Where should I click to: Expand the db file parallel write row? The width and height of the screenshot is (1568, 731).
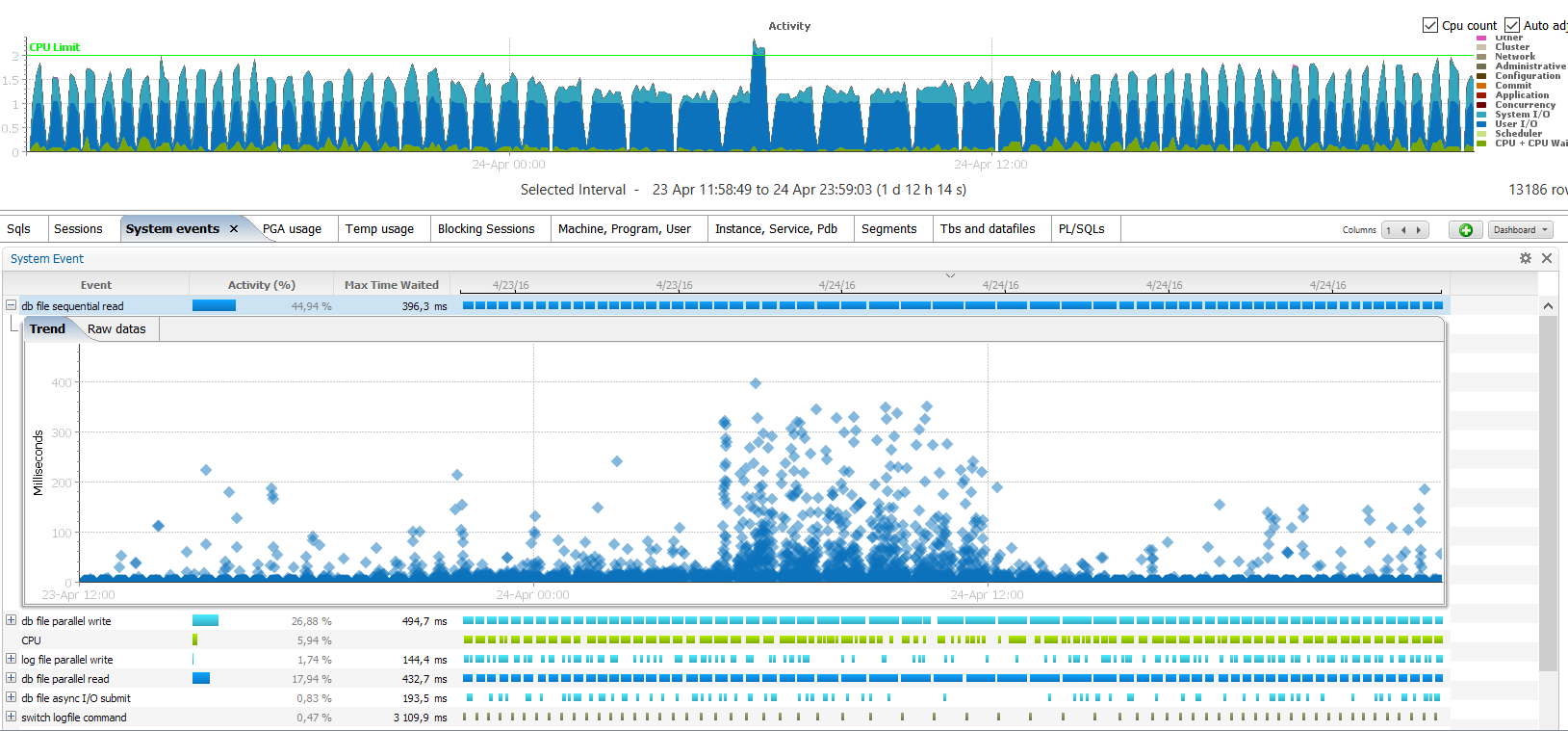pos(12,621)
